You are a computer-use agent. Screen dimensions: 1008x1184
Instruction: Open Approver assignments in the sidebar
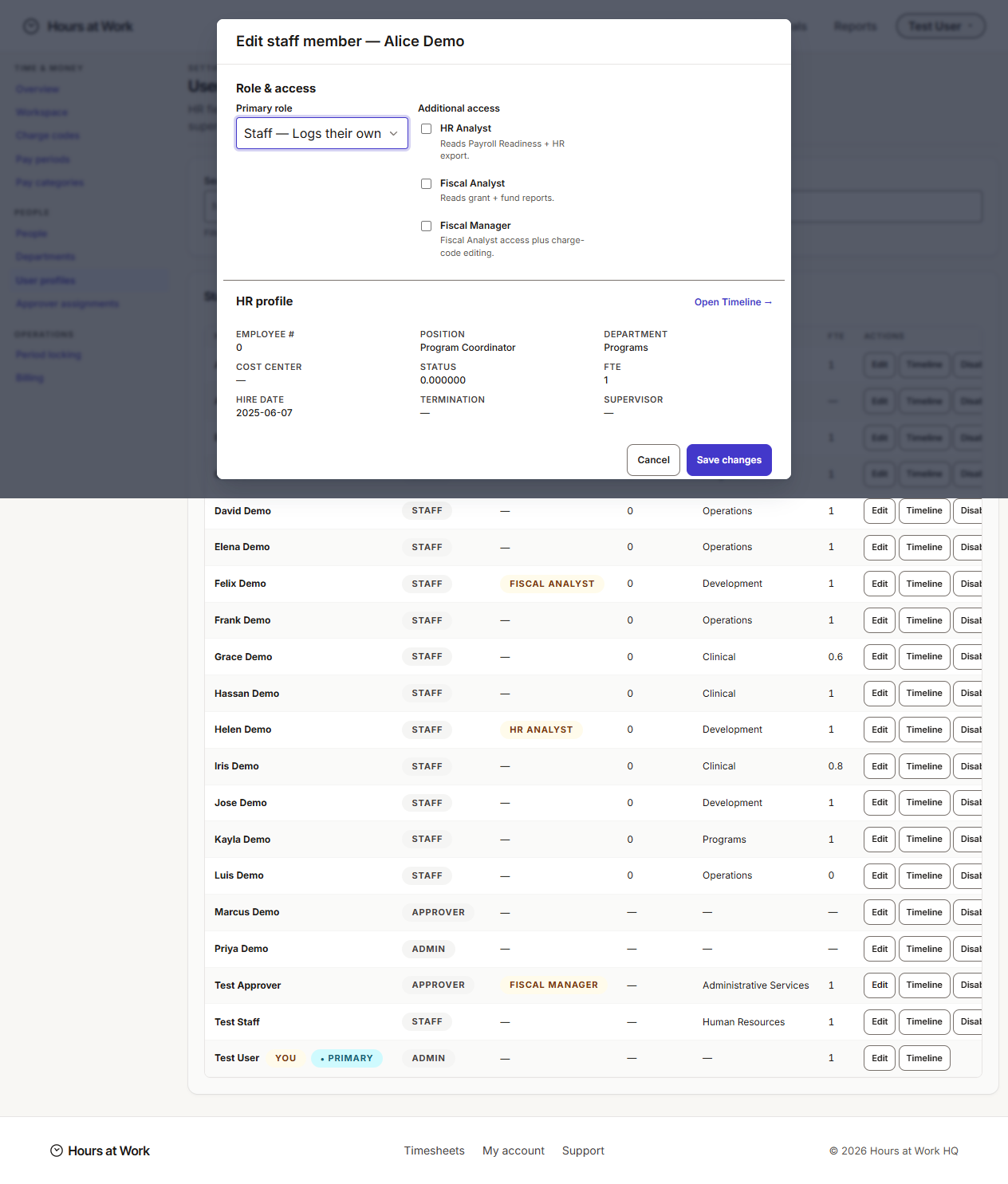click(x=67, y=304)
